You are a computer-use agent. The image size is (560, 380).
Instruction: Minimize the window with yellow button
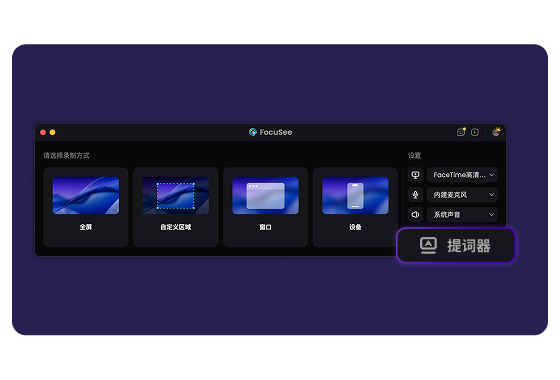[x=52, y=132]
